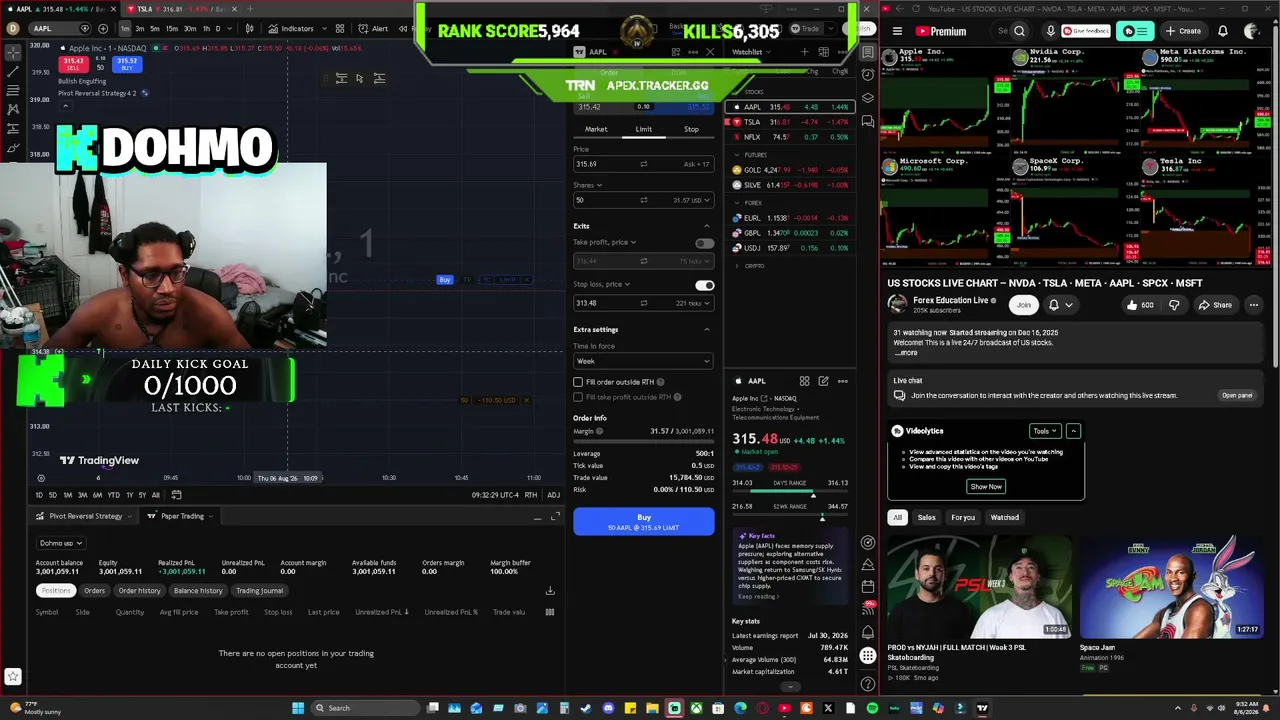Open the calendar panel in right sidebar
Screen dimensions: 1280x720
[867, 586]
